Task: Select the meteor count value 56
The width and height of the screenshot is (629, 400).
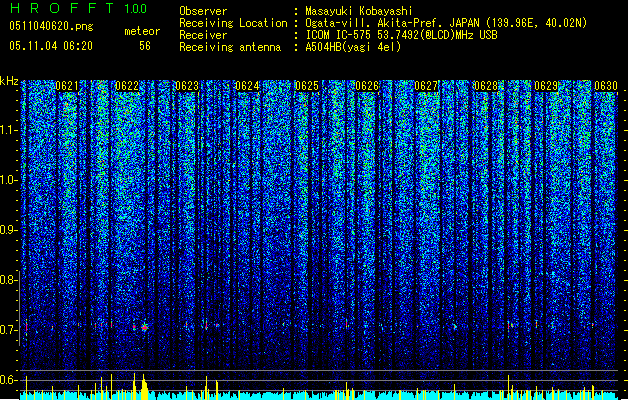Action: (145, 46)
